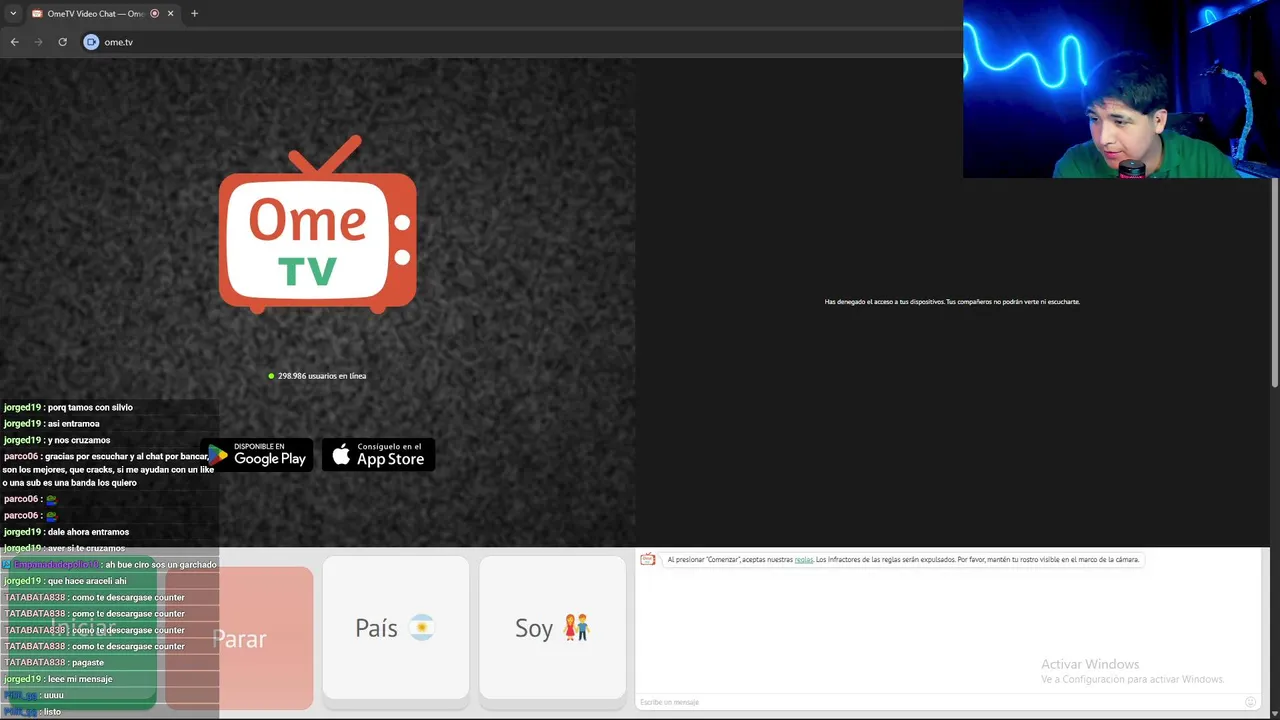Click the '298.986 usuarios en línea' text
Screen dimensions: 1280x720
(322, 376)
